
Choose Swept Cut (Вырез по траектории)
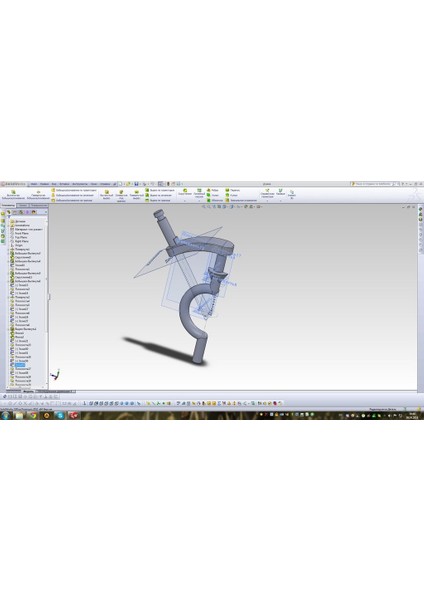[158, 190]
